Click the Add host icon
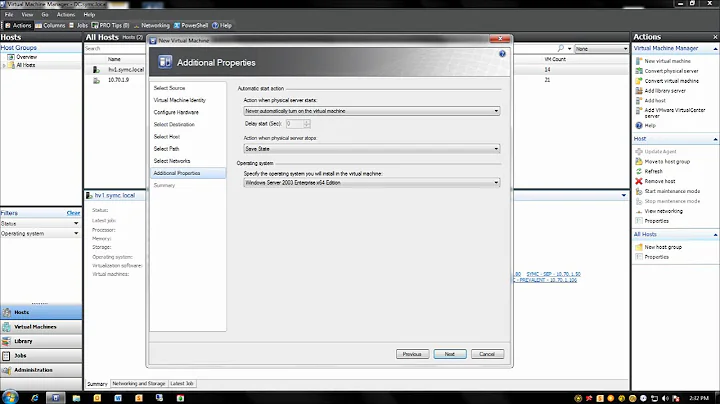Image resolution: width=720 pixels, height=404 pixels. (x=639, y=100)
